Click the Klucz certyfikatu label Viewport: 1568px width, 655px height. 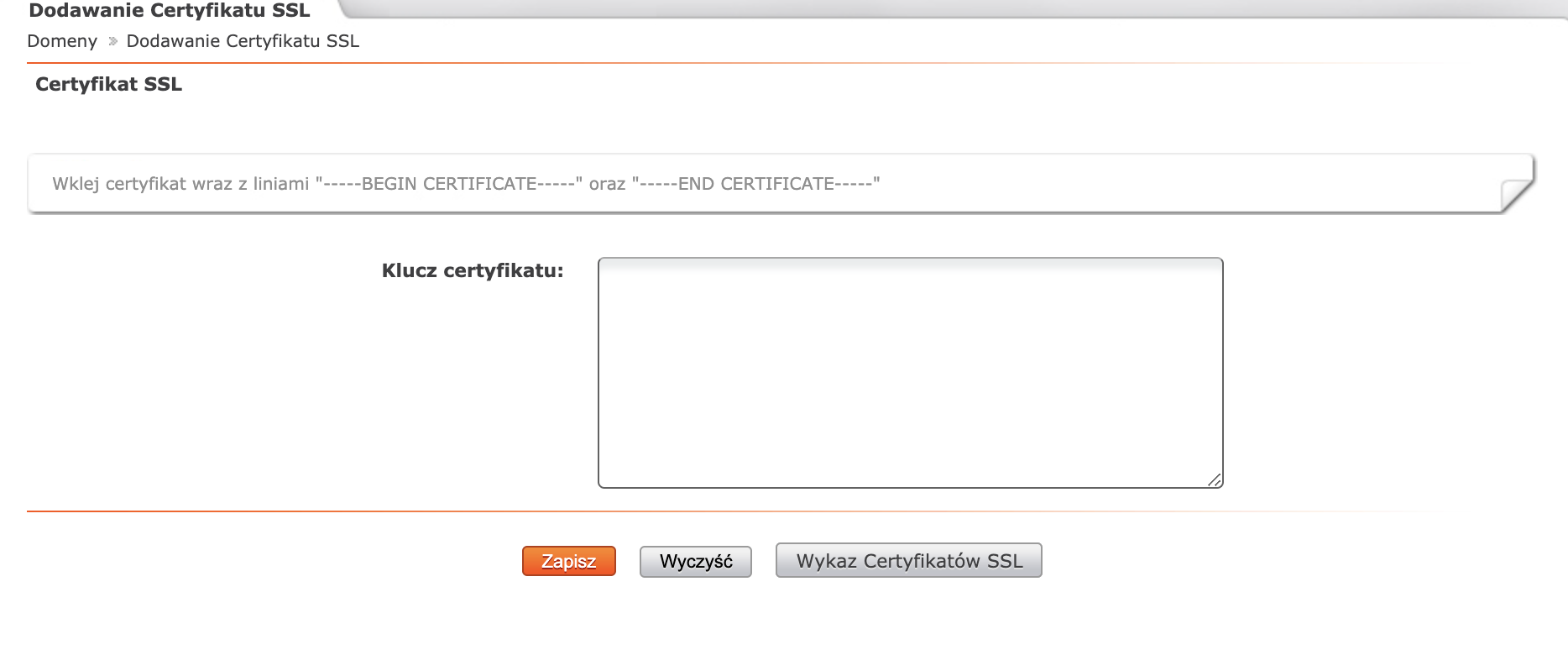tap(473, 270)
